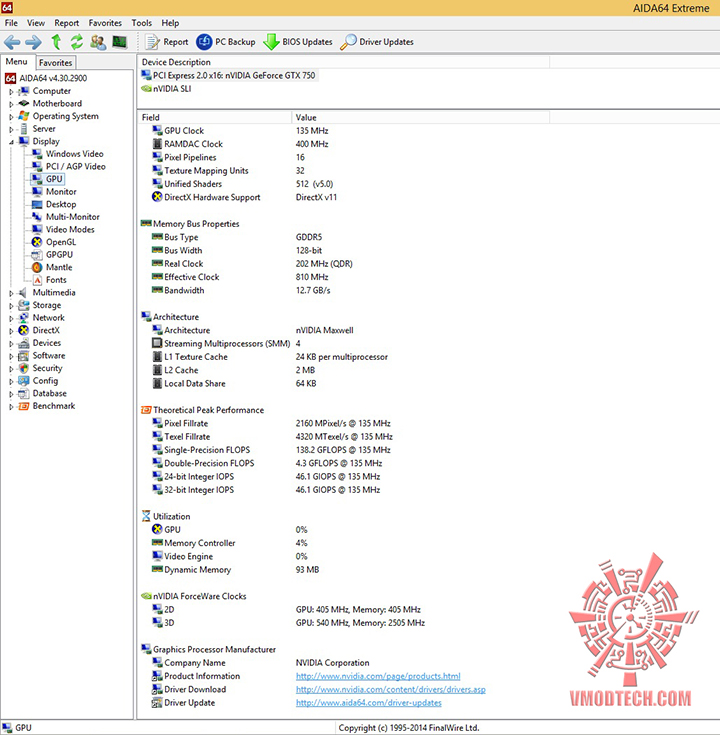The width and height of the screenshot is (720, 735).
Task: Open the File menu
Action: pos(11,23)
